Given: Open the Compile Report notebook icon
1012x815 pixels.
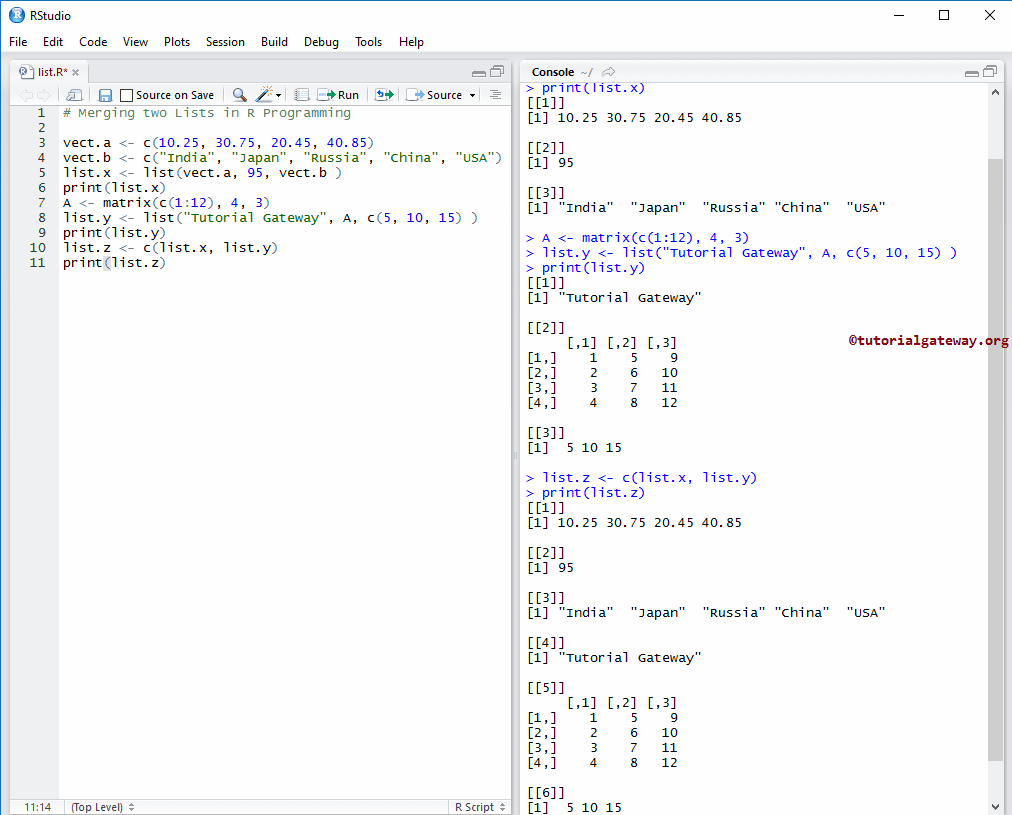Looking at the screenshot, I should click(301, 95).
